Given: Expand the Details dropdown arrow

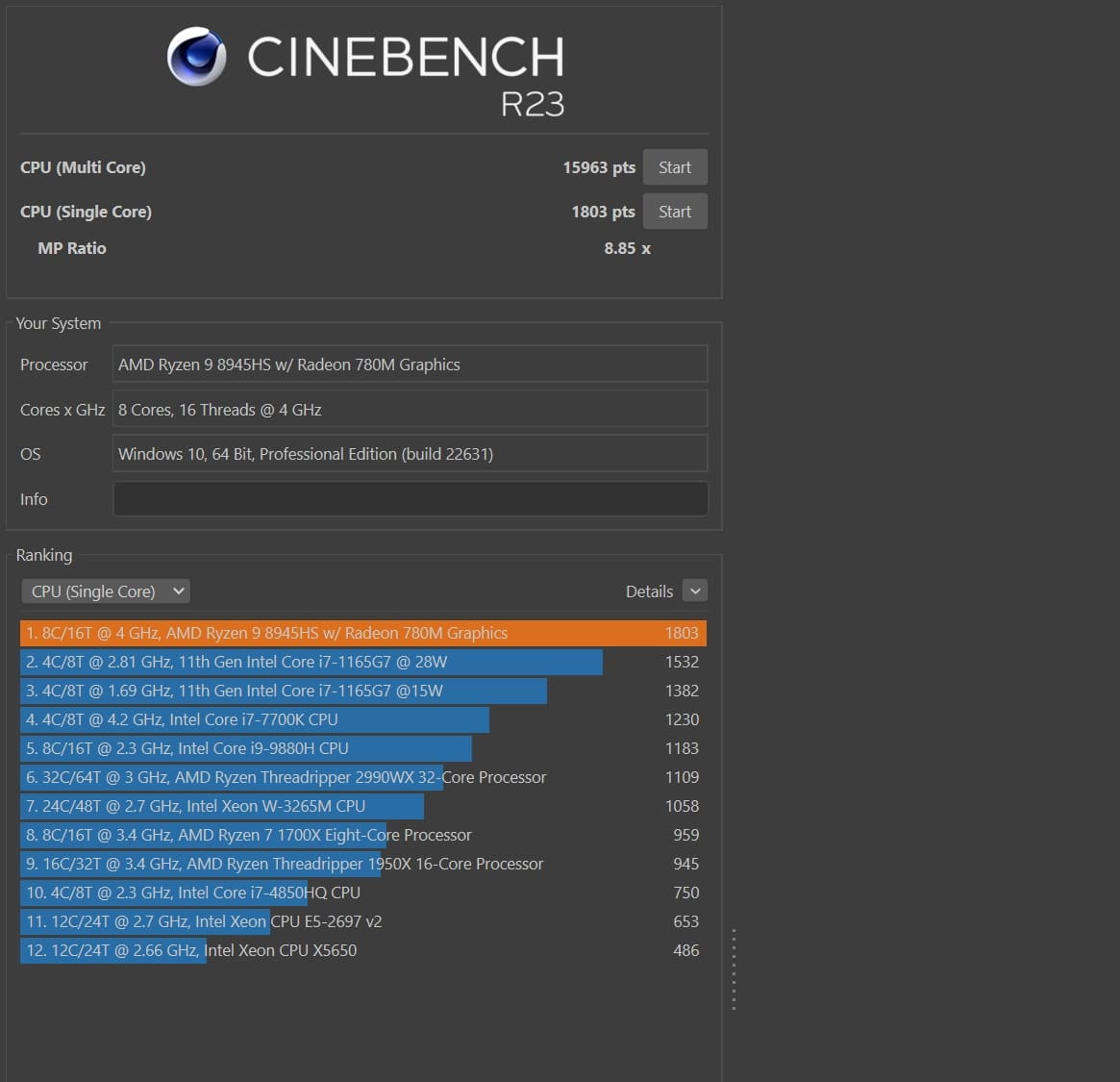Looking at the screenshot, I should tap(694, 591).
